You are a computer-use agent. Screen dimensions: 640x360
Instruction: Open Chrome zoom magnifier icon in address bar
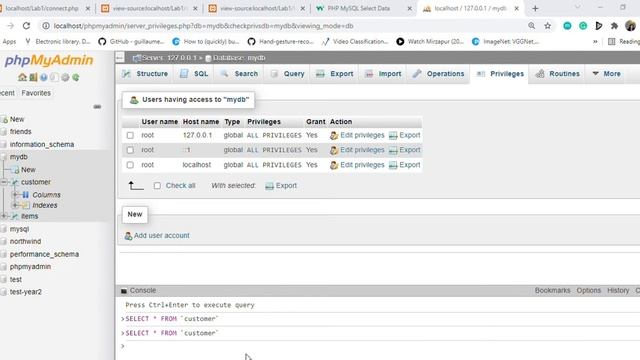click(531, 26)
